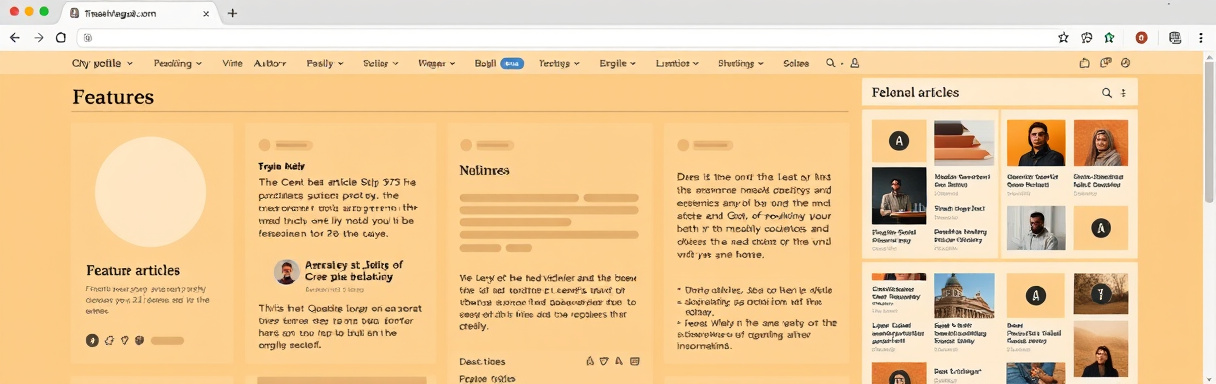Select the Solise navigation item
The width and height of the screenshot is (1216, 384).
pyautogui.click(x=796, y=63)
